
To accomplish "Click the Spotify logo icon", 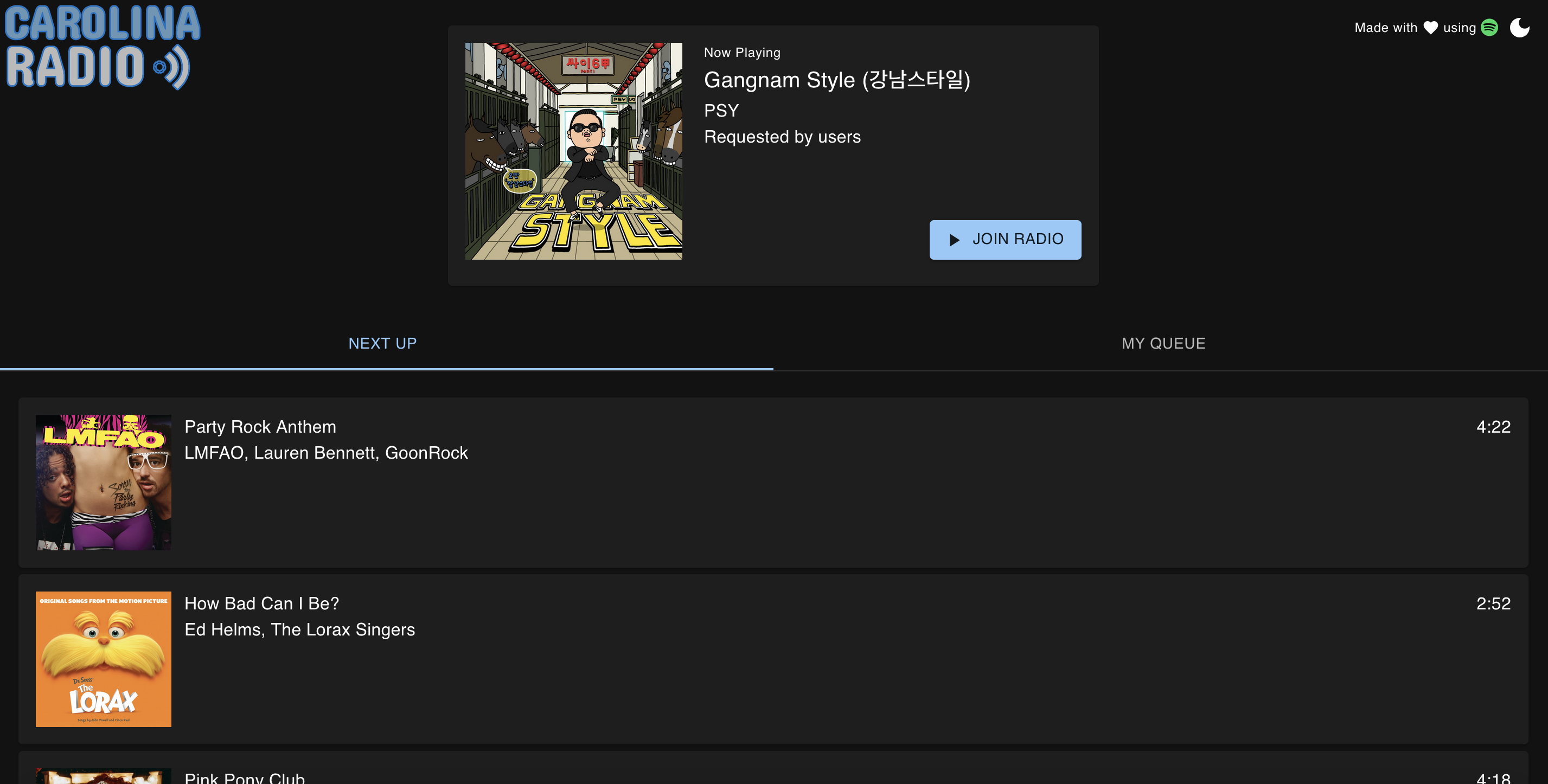I will click(1489, 28).
